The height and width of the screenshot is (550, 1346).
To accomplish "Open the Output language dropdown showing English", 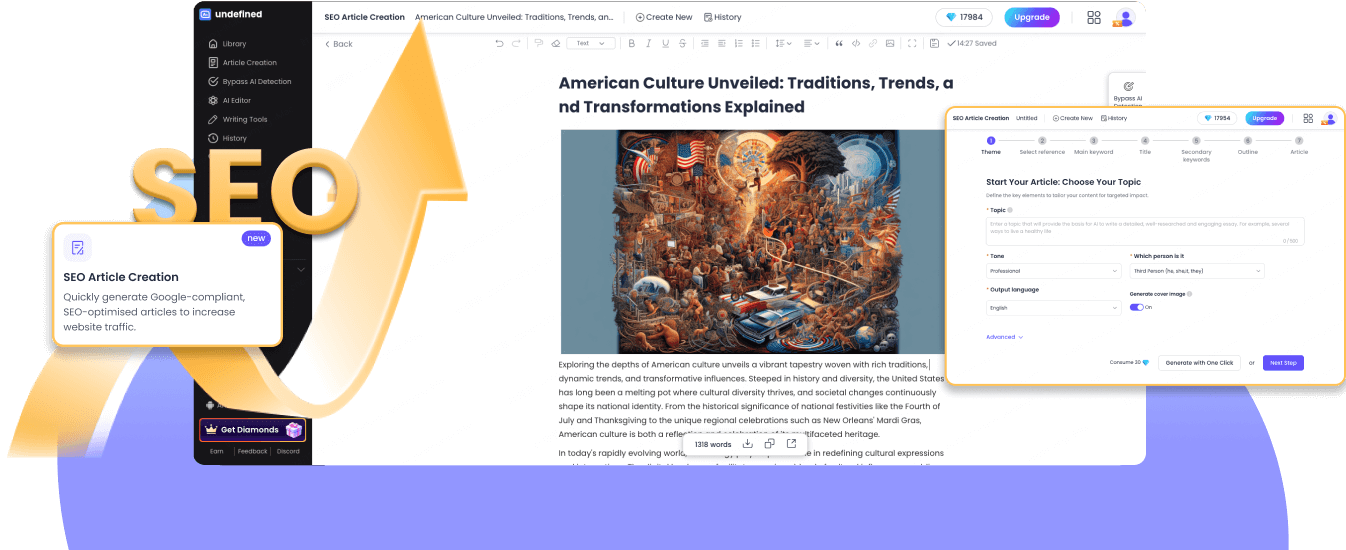I will [x=1054, y=308].
